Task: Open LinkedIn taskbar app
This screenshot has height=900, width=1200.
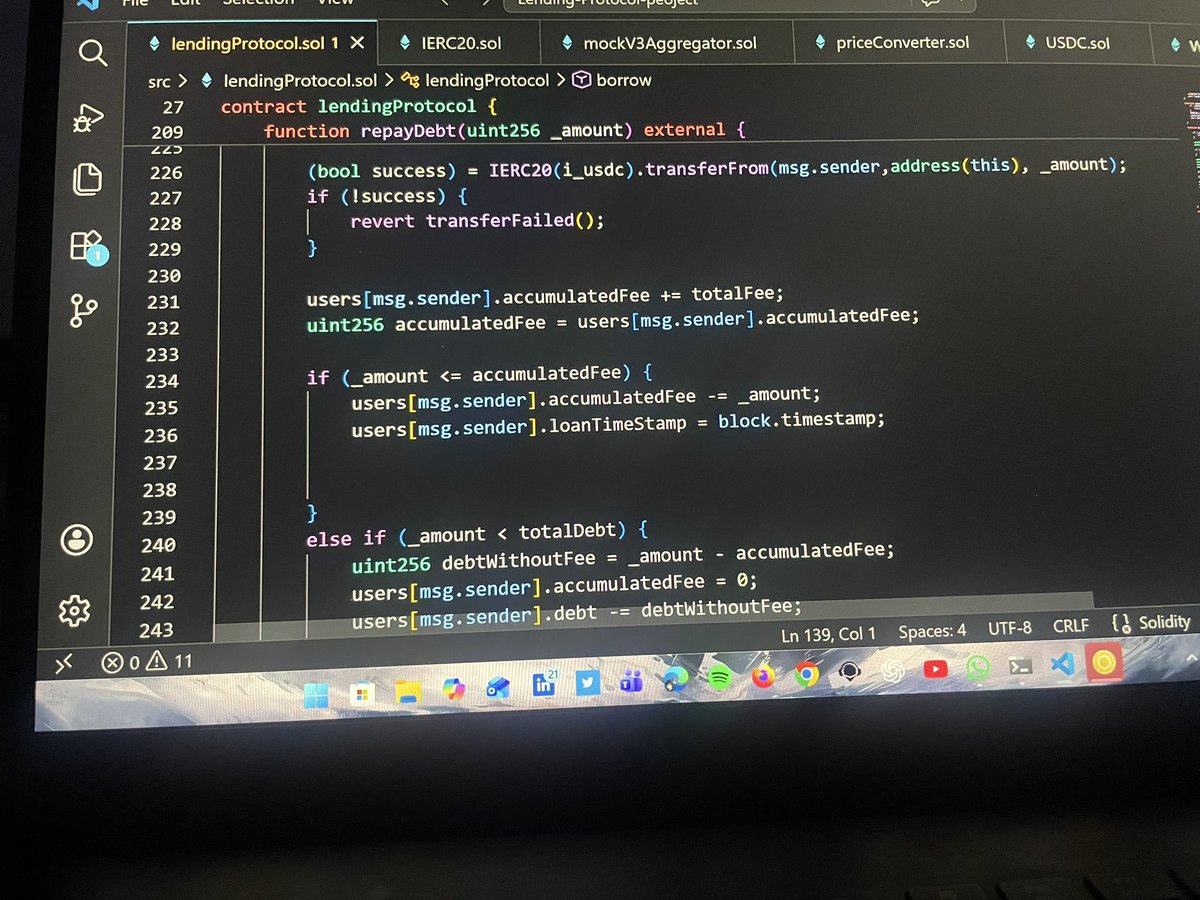Action: pos(544,684)
